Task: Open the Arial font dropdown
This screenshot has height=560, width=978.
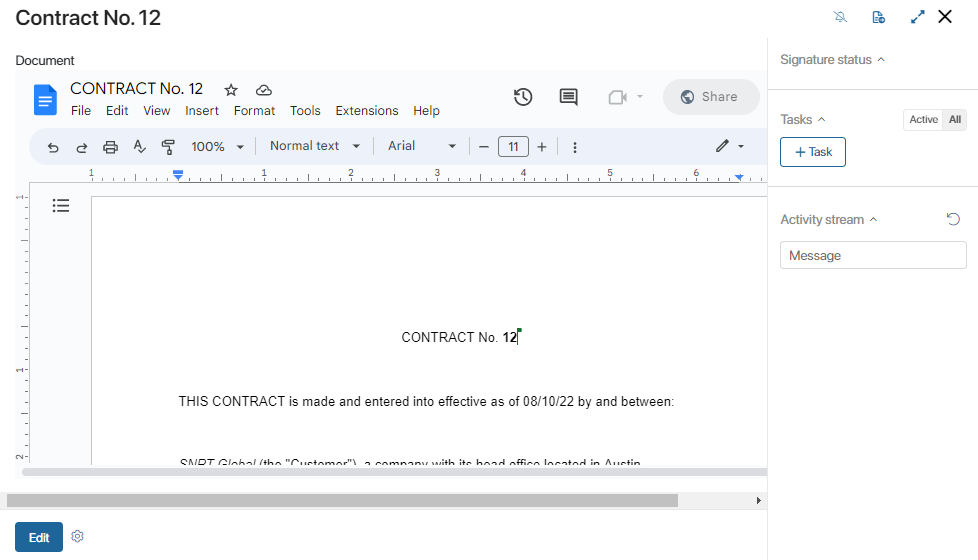Action: 422,146
